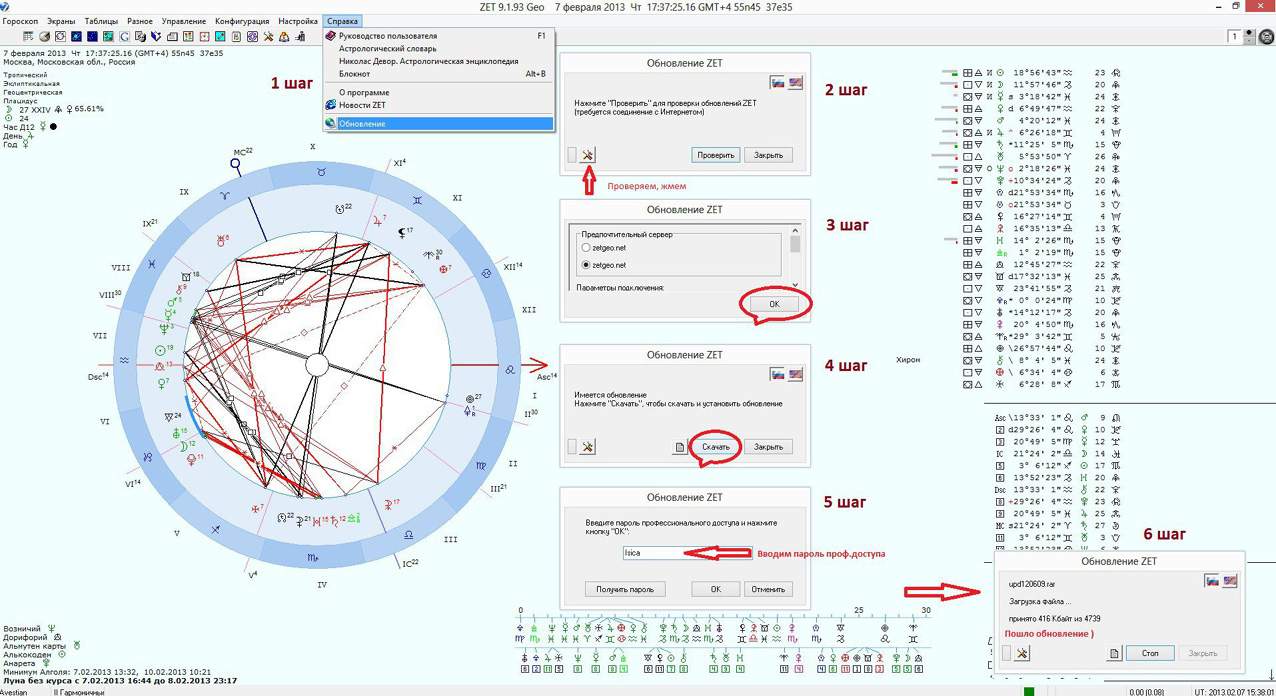Screen dimensions: 1276x696
Task: Click Закрыть next to Скачать
Action: (x=769, y=447)
